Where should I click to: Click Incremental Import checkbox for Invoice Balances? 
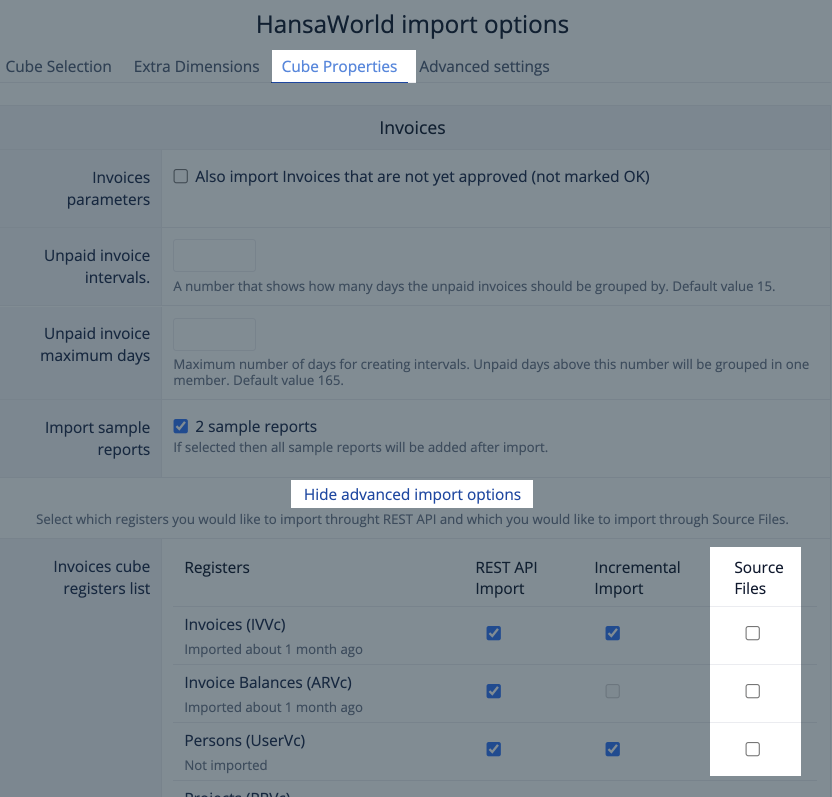pyautogui.click(x=613, y=691)
